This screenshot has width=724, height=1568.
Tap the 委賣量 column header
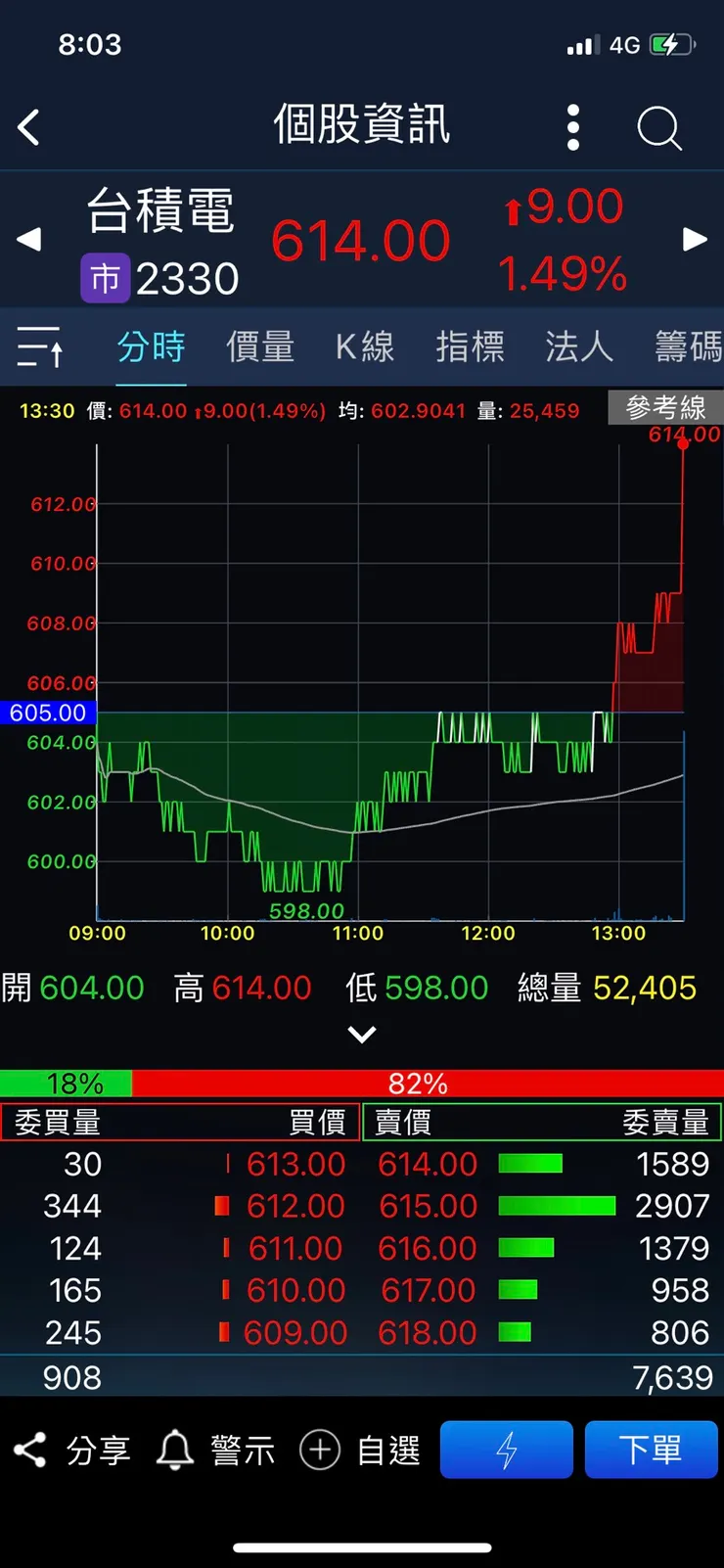pyautogui.click(x=665, y=1123)
